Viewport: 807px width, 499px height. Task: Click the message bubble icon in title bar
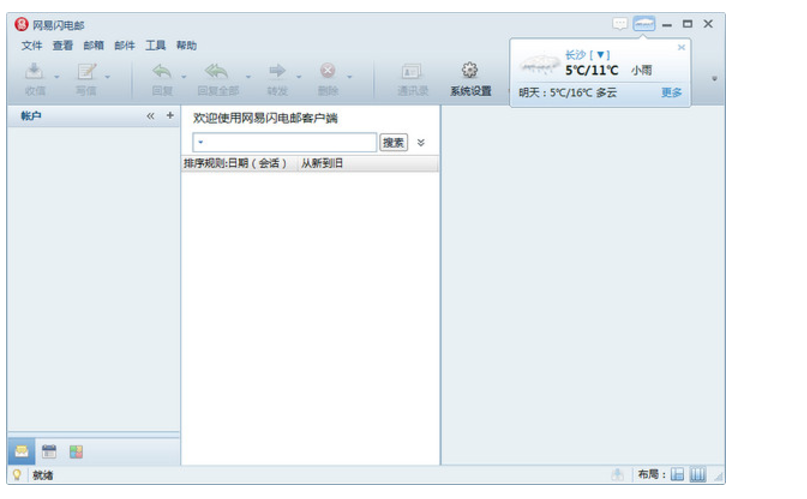(x=620, y=24)
